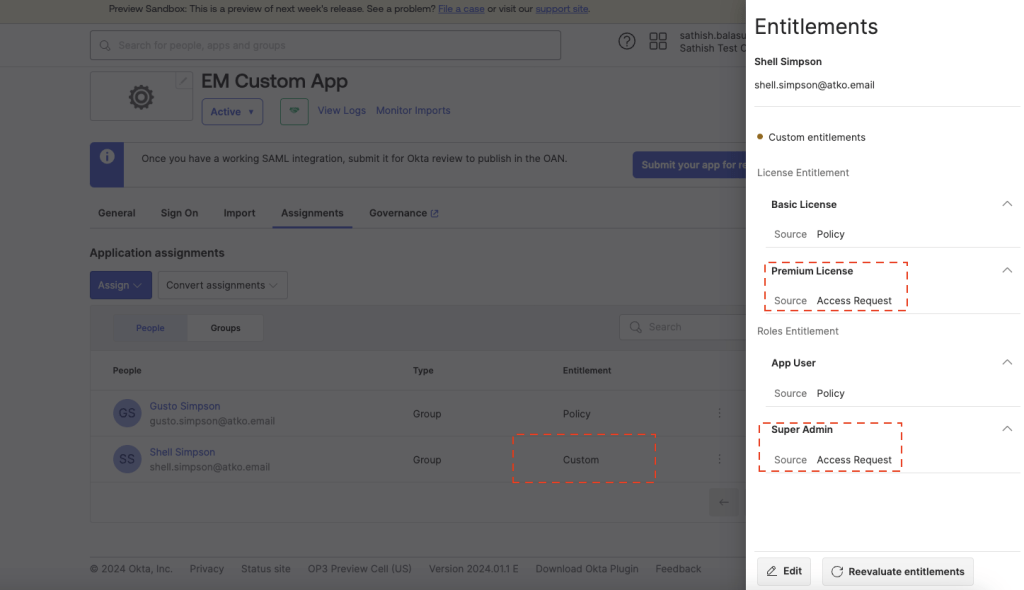
Task: Open the Assign dropdown
Action: (120, 284)
